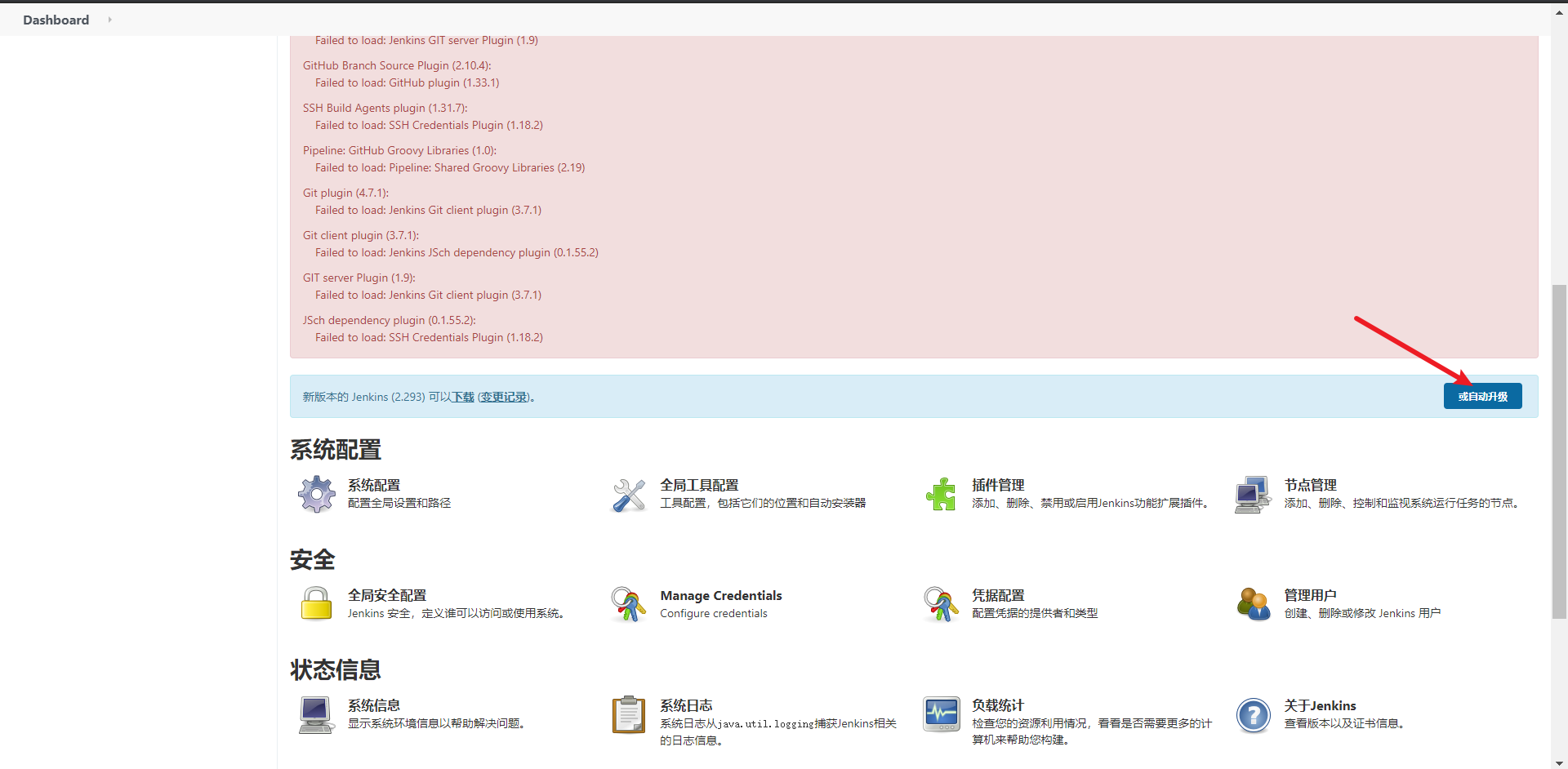The width and height of the screenshot is (1568, 769).
Task: Click text 'Git plugin (4.7.1):'
Action: coord(345,193)
